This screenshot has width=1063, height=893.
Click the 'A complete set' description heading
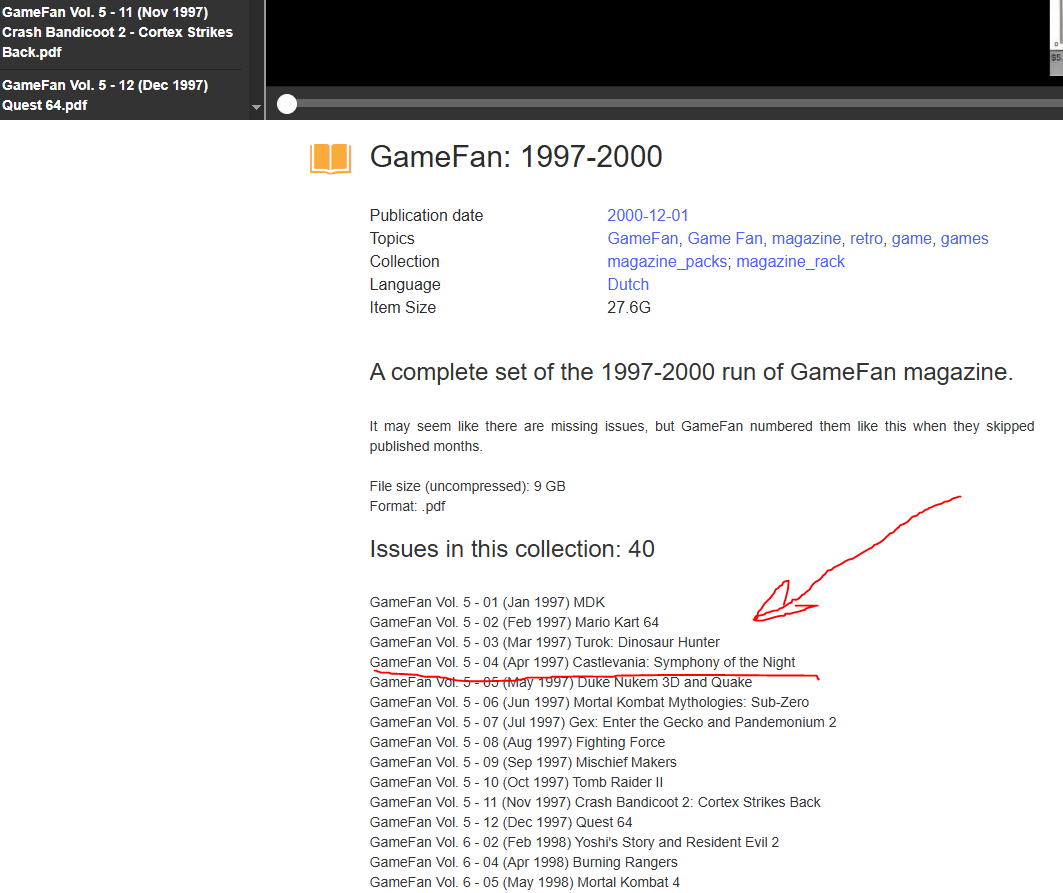[691, 372]
